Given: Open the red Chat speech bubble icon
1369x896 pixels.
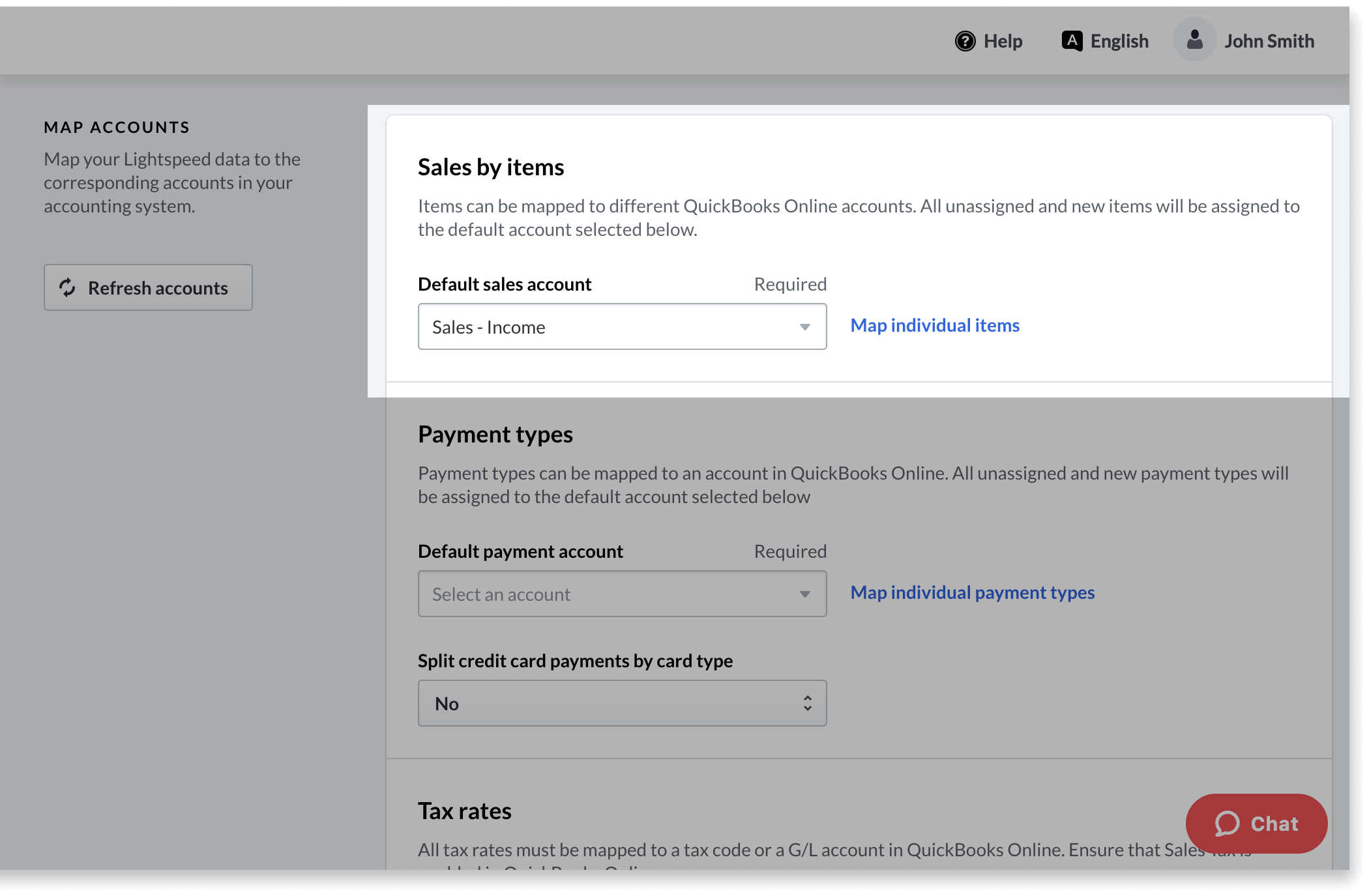Looking at the screenshot, I should click(x=1228, y=824).
